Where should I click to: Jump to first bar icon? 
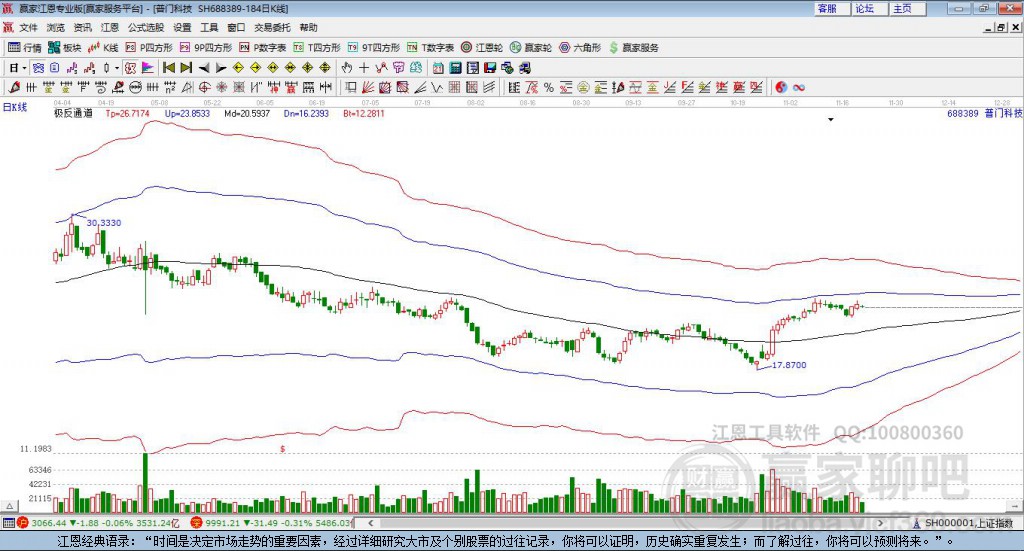point(168,68)
